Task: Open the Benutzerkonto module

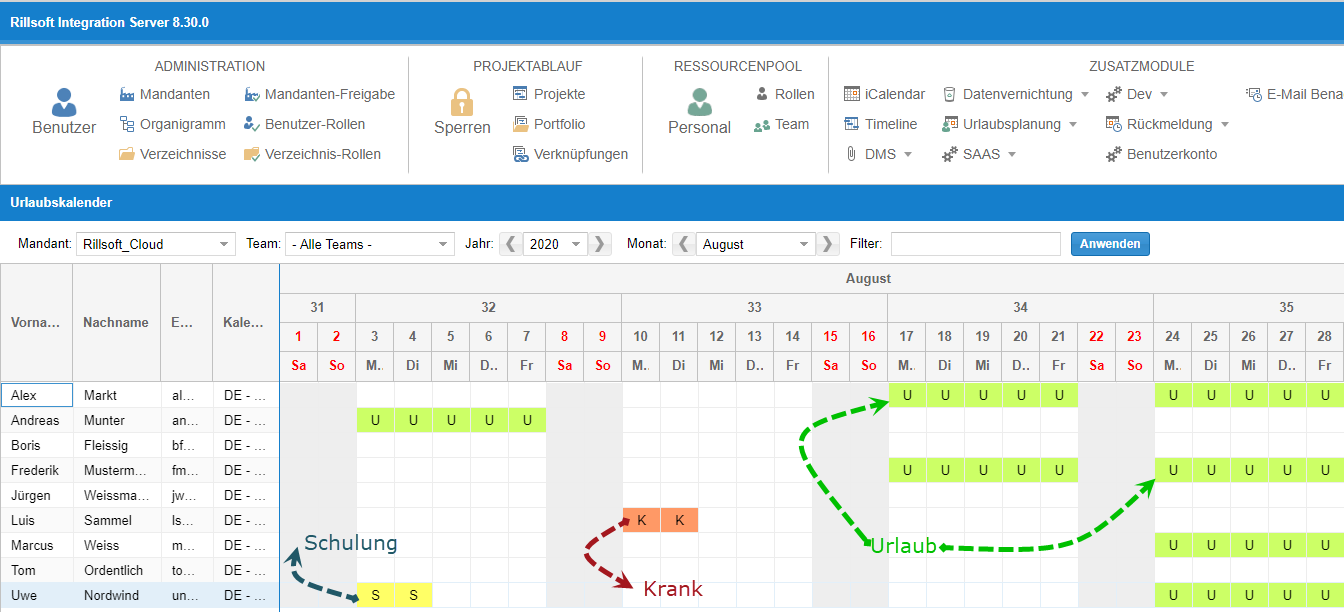Action: click(x=1161, y=154)
